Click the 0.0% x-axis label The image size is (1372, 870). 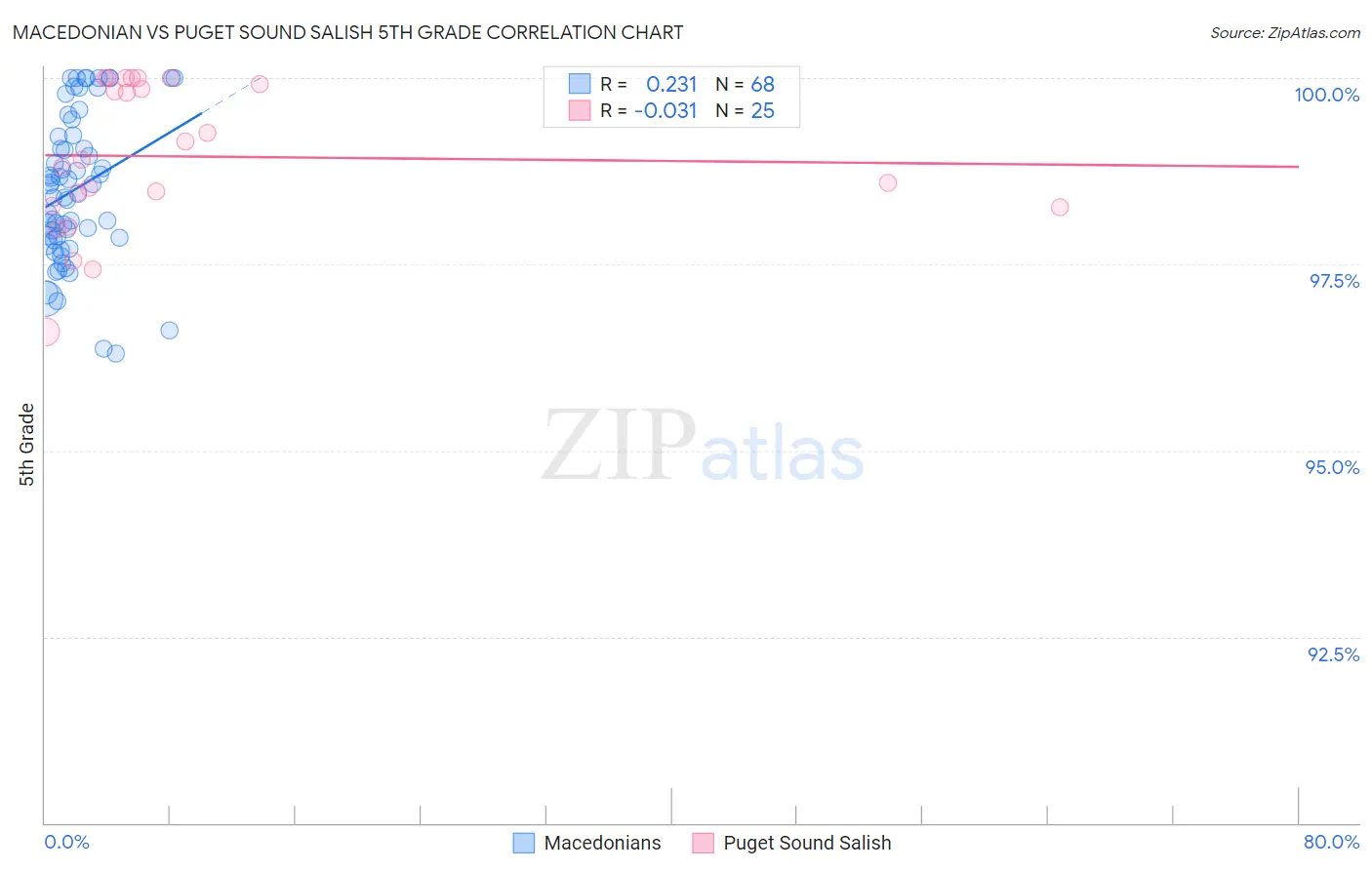point(67,842)
